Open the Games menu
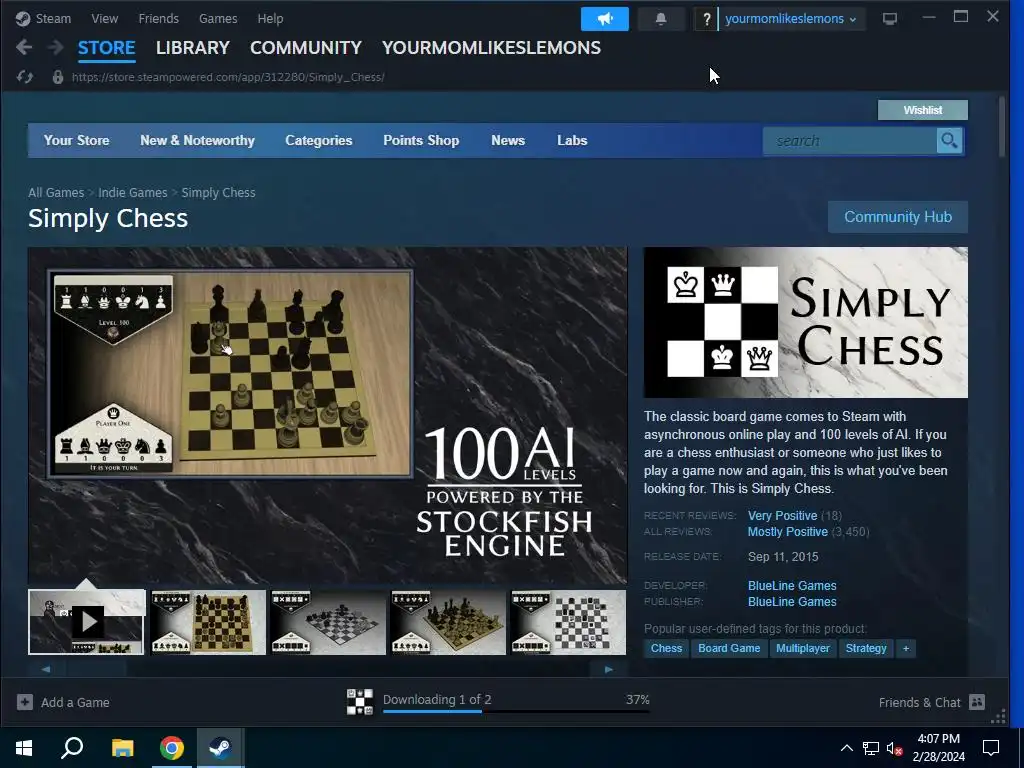The width and height of the screenshot is (1024, 768). tap(218, 19)
